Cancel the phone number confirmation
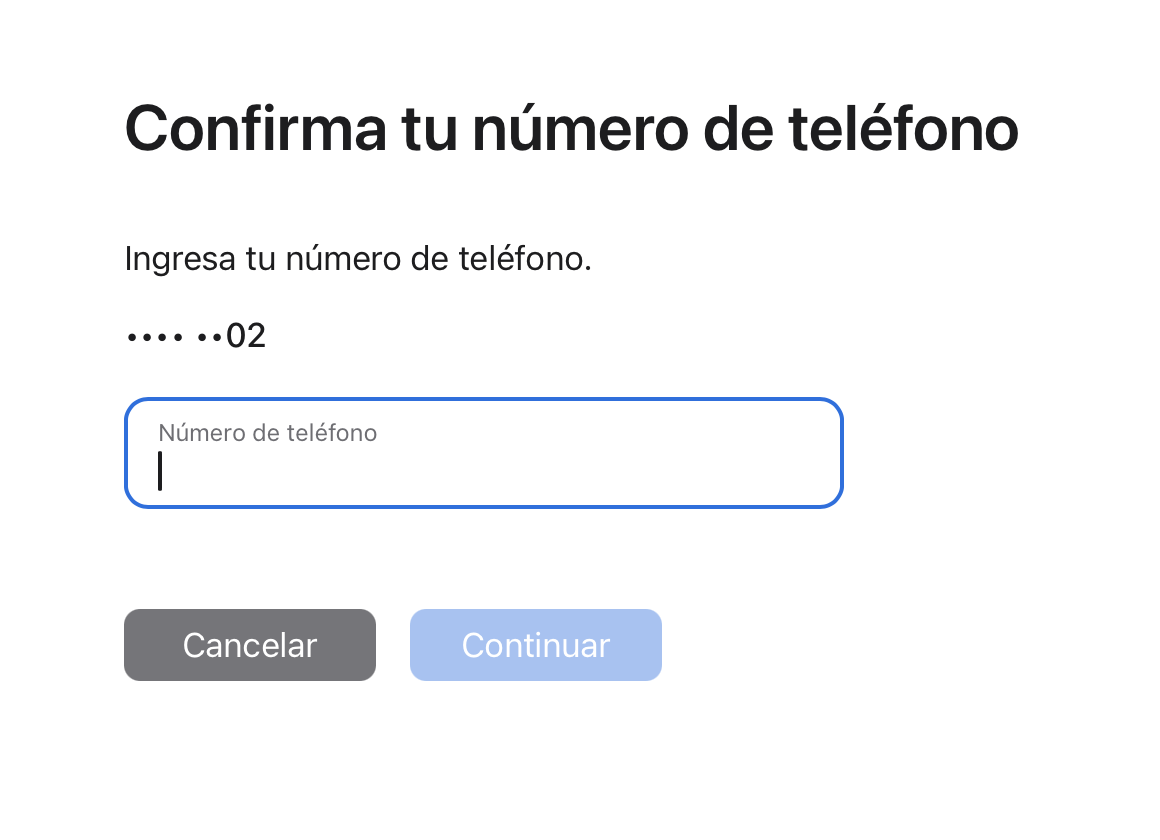The height and width of the screenshot is (840, 1160). click(x=249, y=645)
